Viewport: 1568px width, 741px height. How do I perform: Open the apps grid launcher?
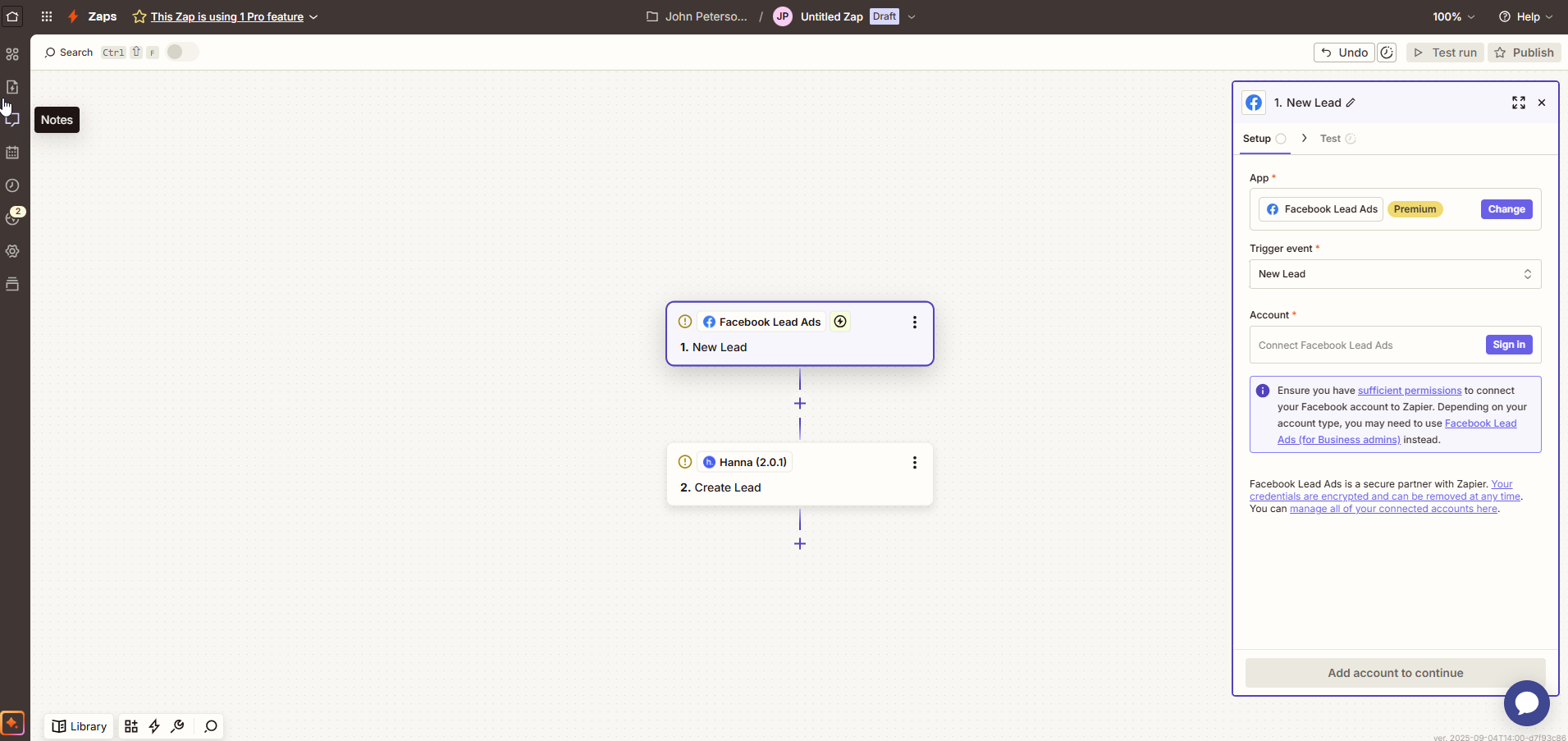[47, 16]
